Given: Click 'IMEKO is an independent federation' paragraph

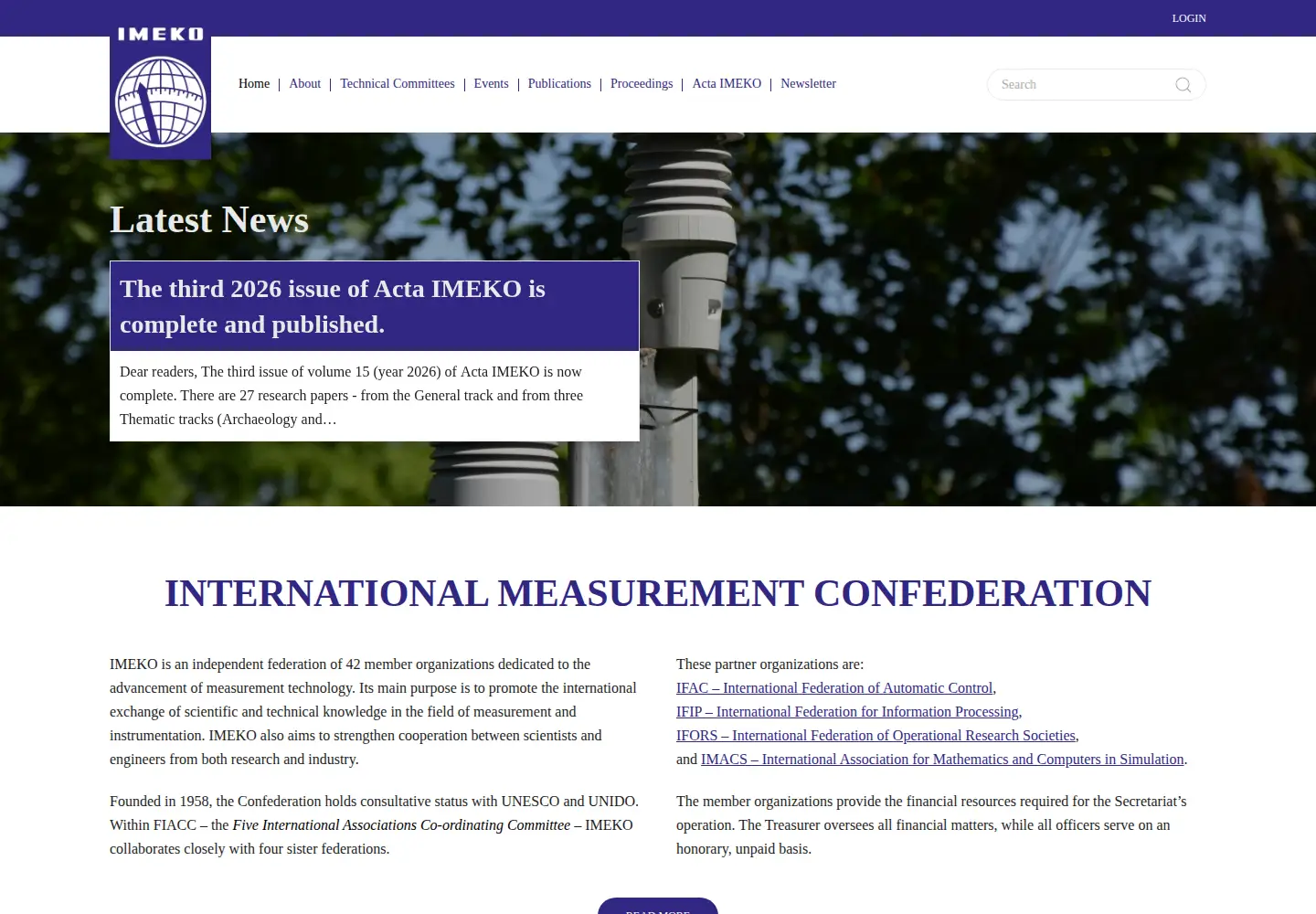Looking at the screenshot, I should (x=375, y=712).
